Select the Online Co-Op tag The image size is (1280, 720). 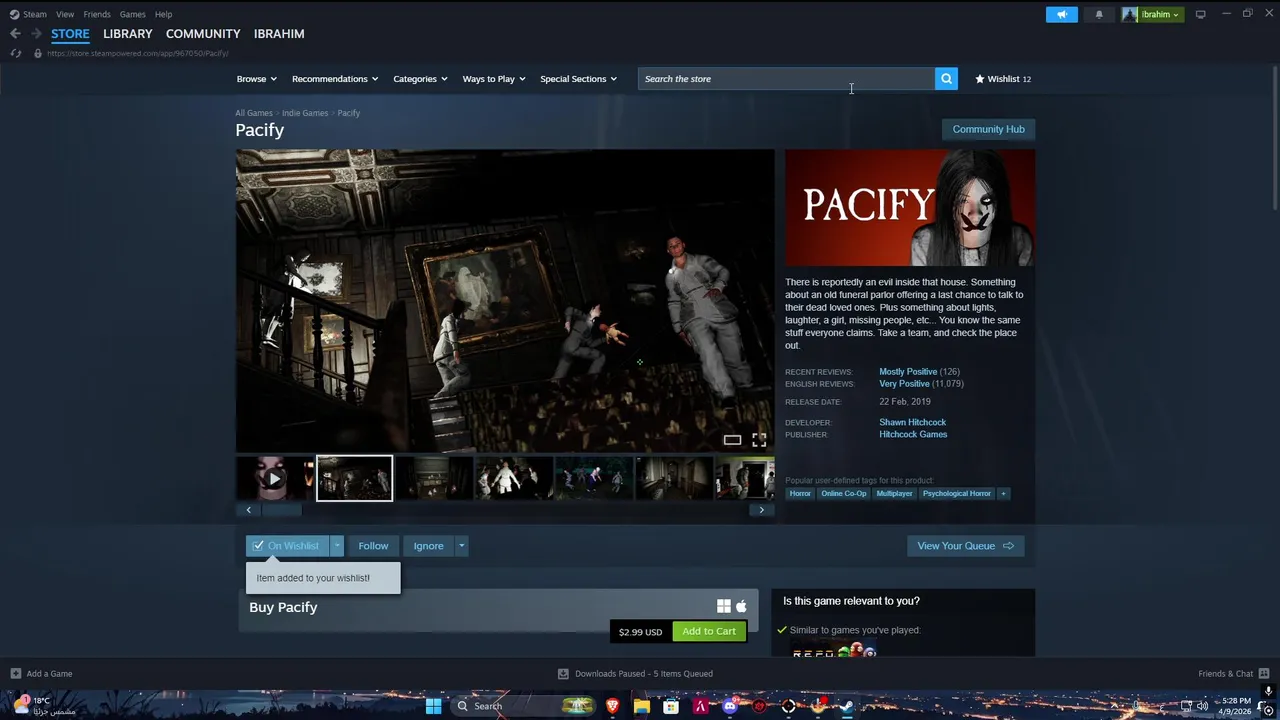tap(844, 493)
